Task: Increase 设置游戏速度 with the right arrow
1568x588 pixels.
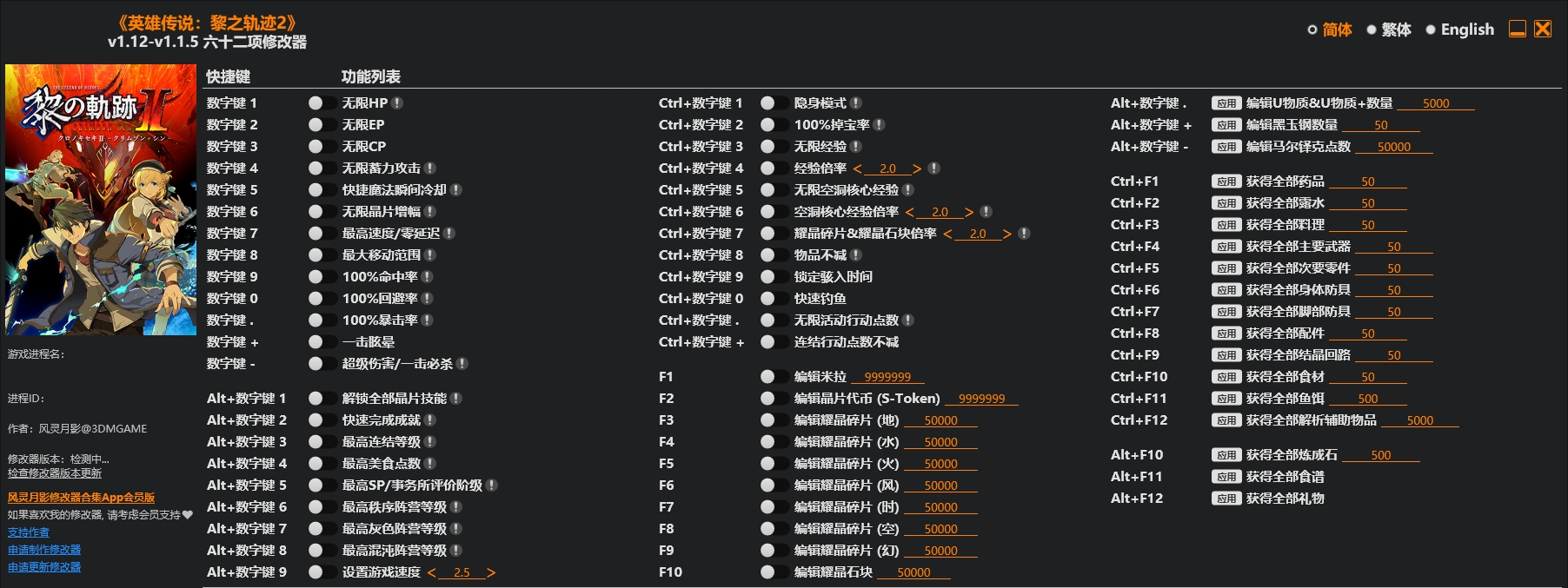Action: point(491,572)
